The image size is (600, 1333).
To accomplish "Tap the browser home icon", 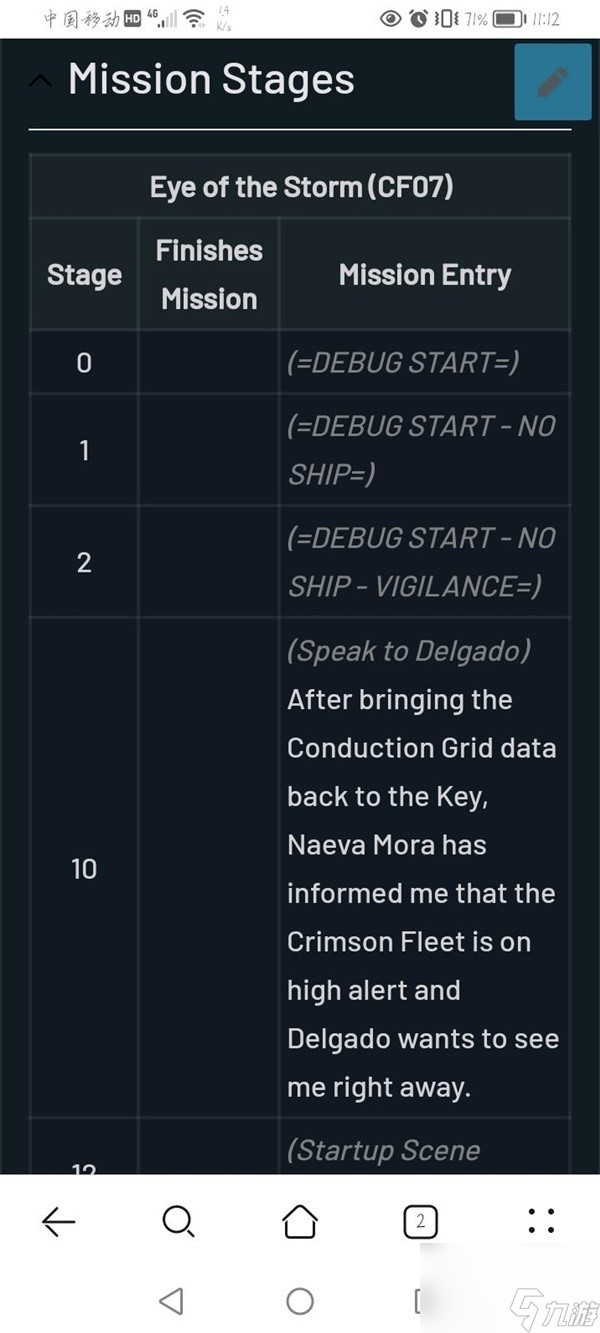I will [x=300, y=1221].
